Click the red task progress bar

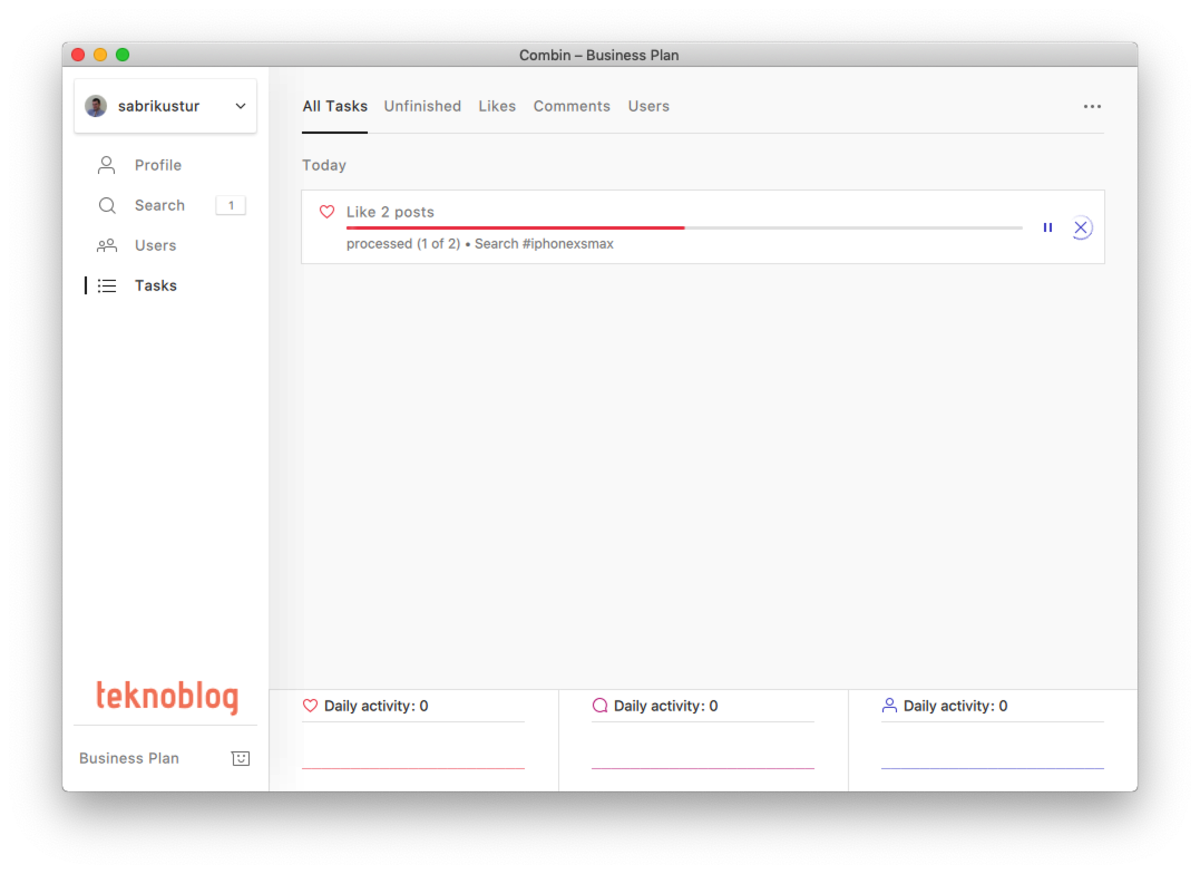pos(515,228)
